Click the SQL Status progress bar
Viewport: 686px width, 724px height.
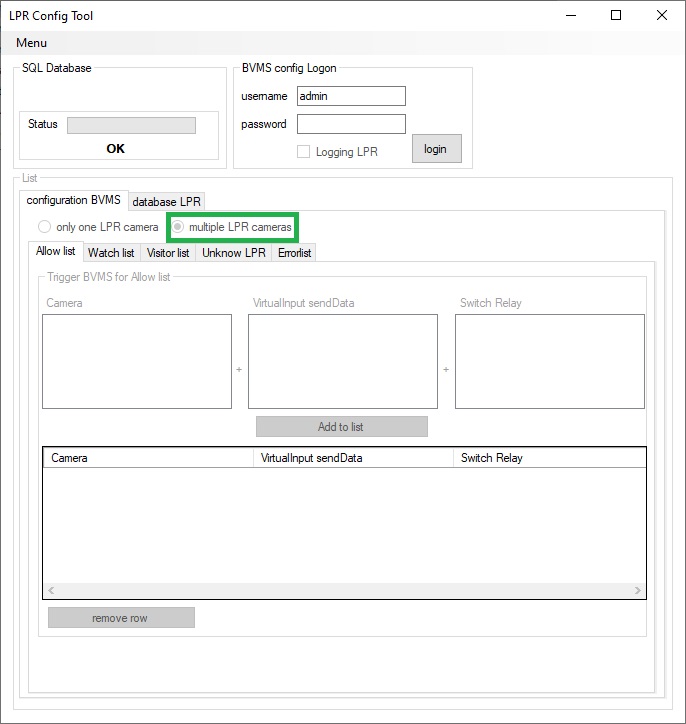pyautogui.click(x=131, y=125)
